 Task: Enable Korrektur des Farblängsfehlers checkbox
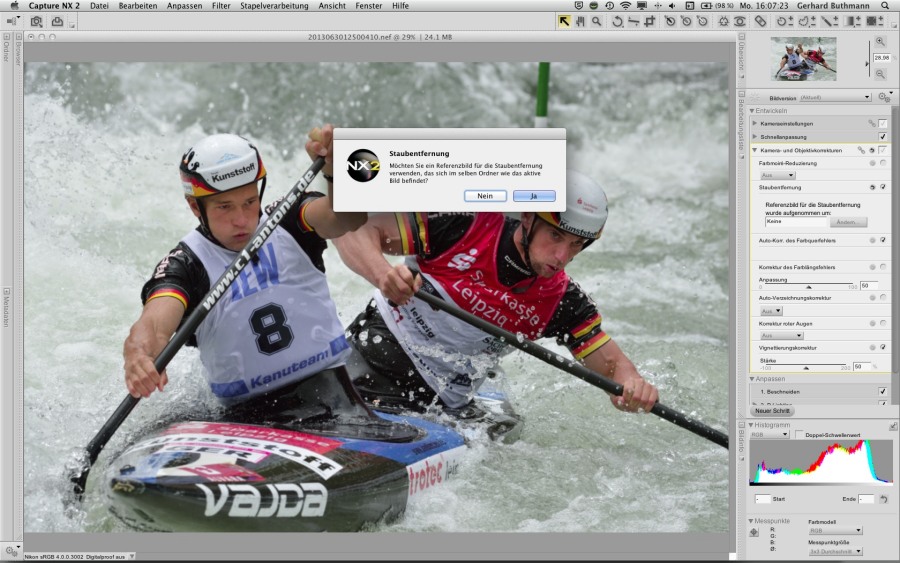[883, 267]
